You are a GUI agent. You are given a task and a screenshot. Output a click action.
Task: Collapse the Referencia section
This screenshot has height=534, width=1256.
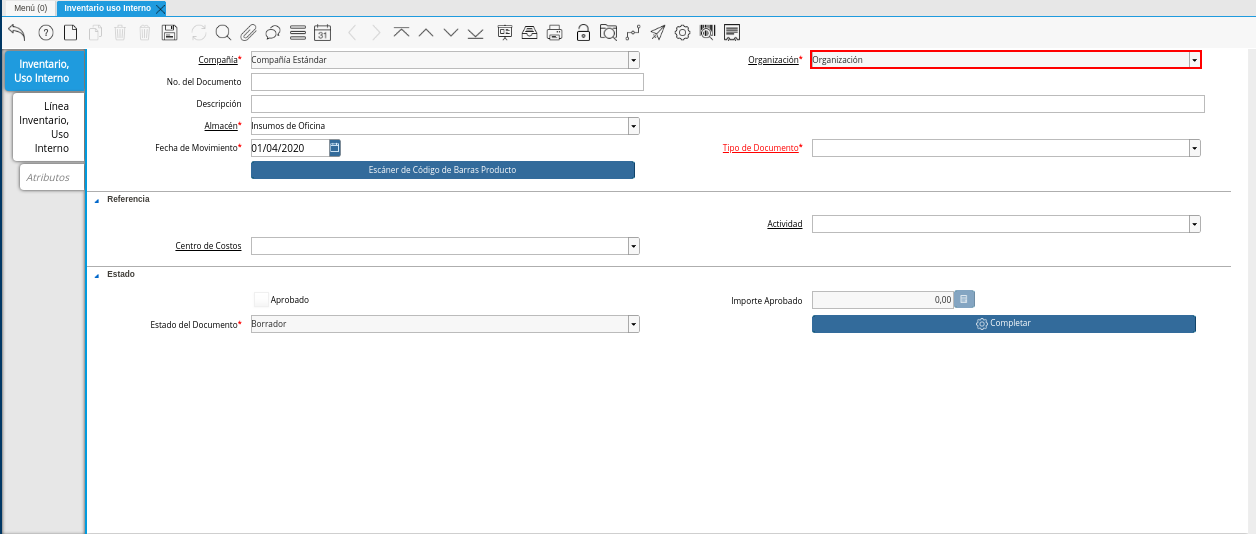tap(97, 200)
